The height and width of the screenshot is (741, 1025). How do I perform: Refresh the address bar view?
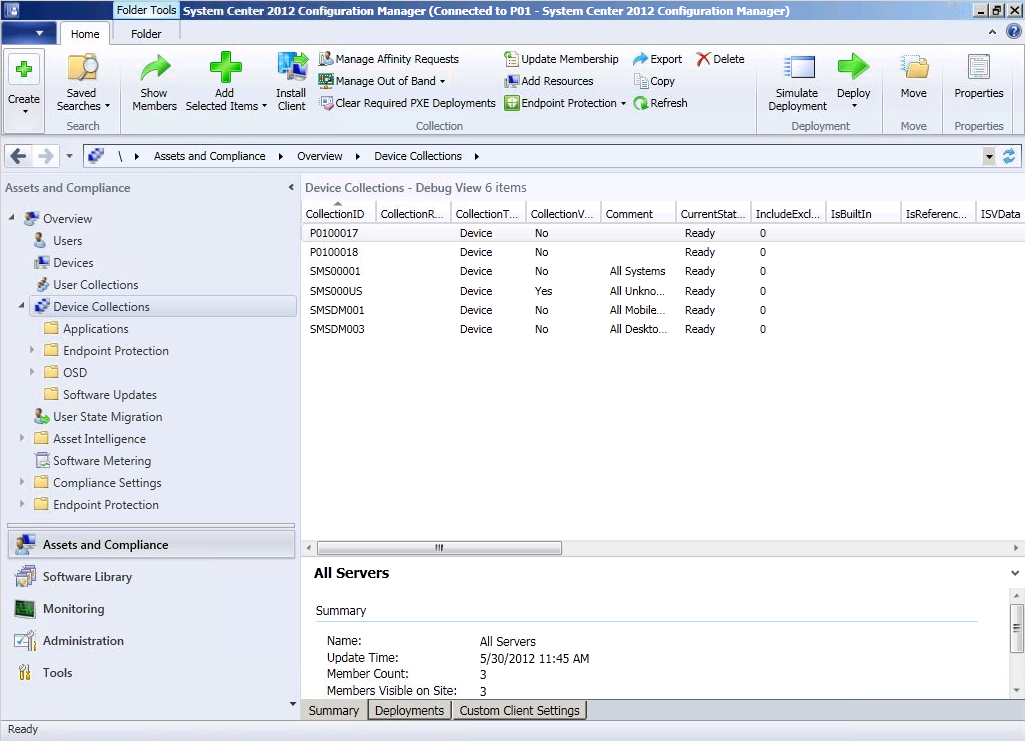[x=1009, y=156]
